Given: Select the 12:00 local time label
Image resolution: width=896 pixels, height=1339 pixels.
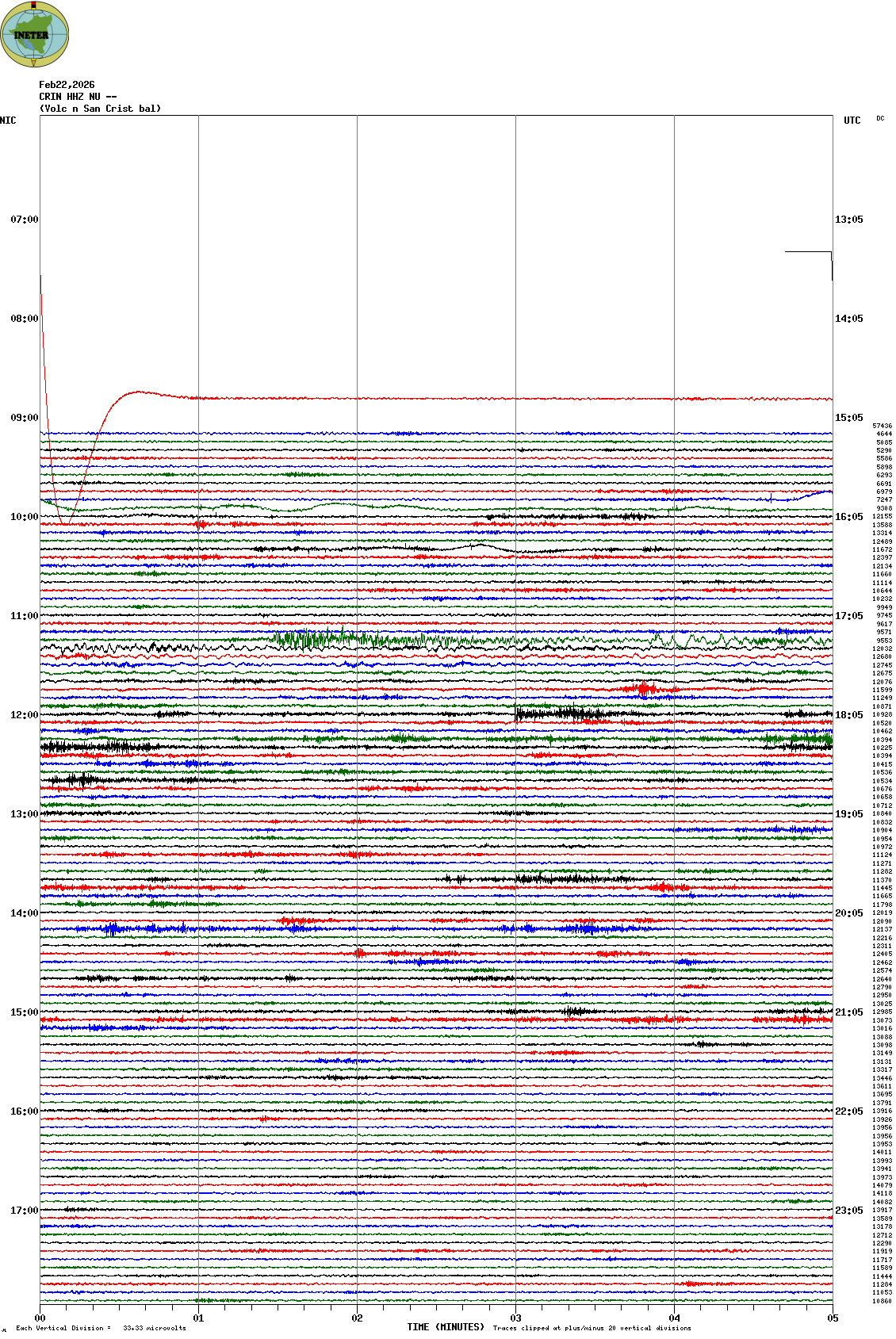Looking at the screenshot, I should [24, 715].
